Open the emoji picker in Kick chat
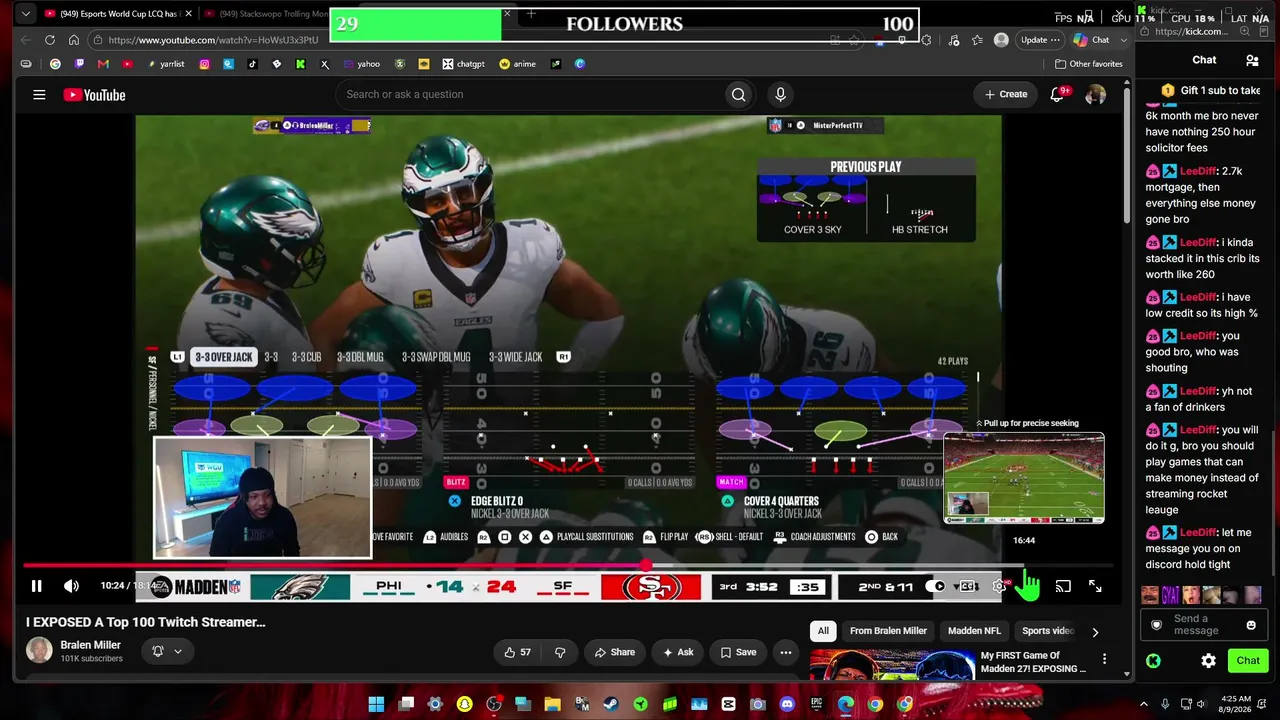Image resolution: width=1280 pixels, height=720 pixels. click(1250, 625)
